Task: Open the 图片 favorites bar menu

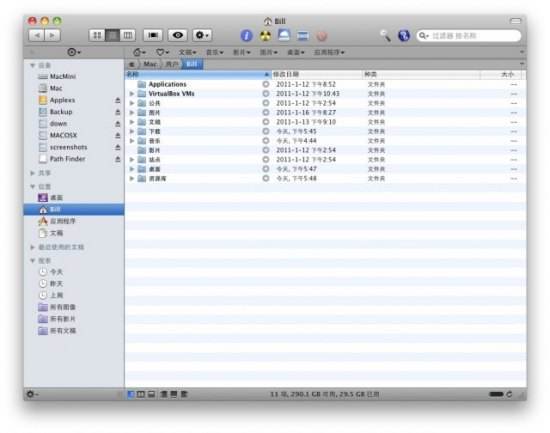Action: pyautogui.click(x=268, y=52)
